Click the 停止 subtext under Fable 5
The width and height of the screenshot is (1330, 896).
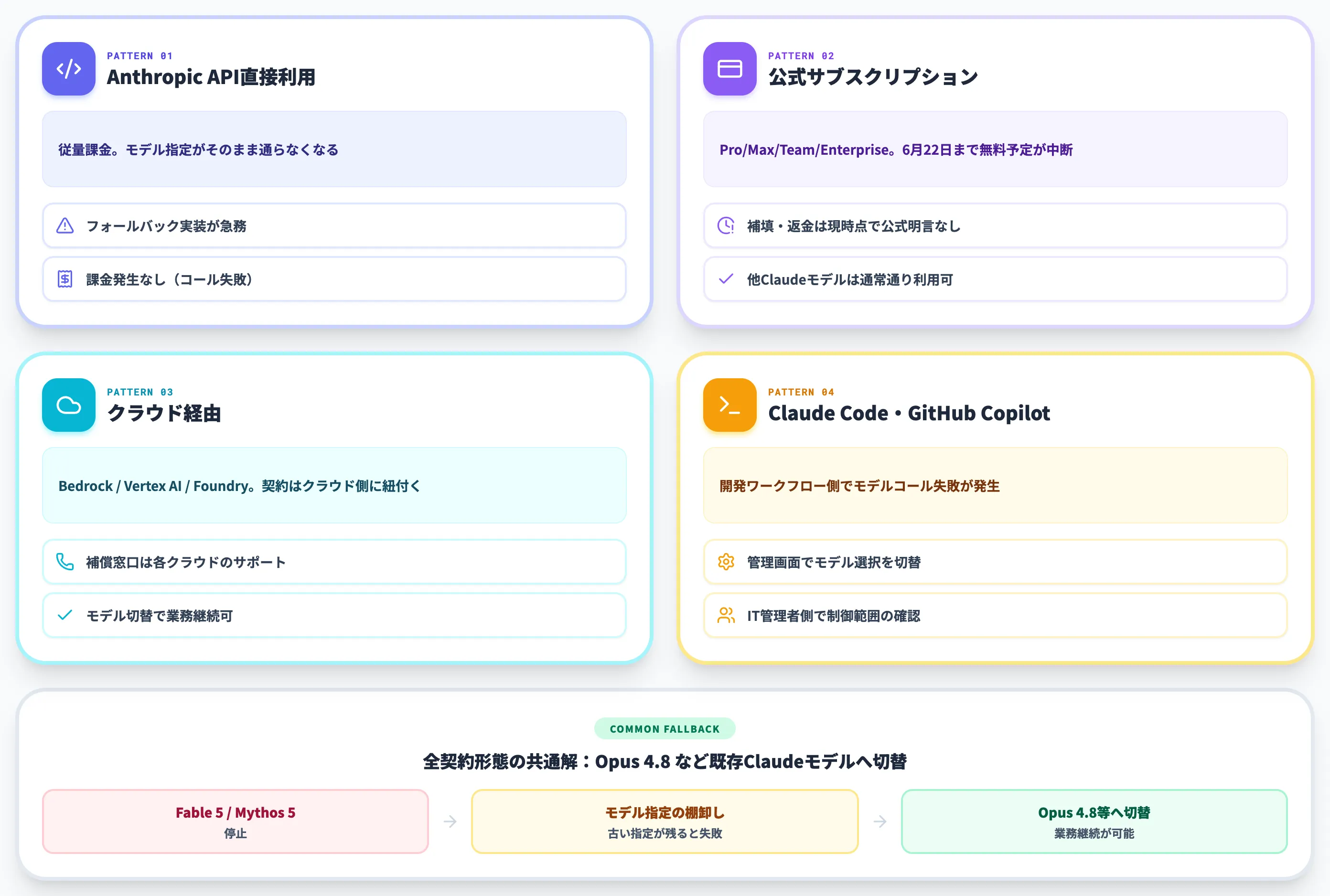[236, 834]
